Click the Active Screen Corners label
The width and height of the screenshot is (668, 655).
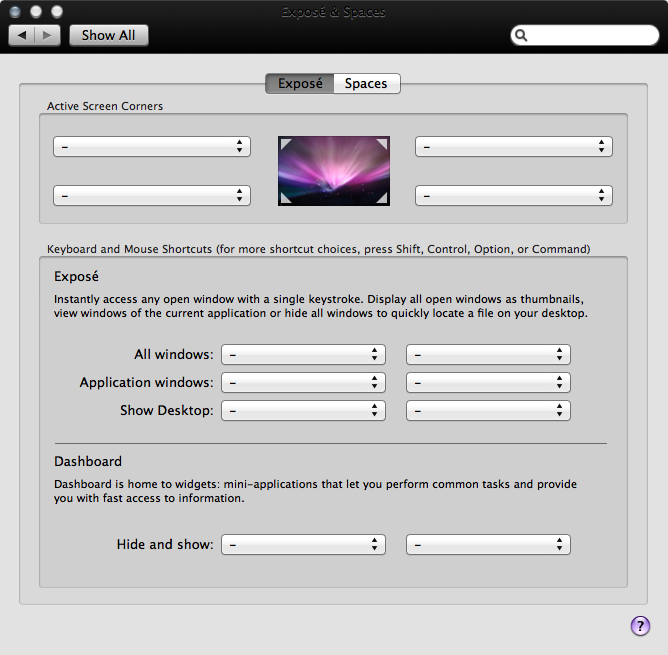tap(105, 106)
